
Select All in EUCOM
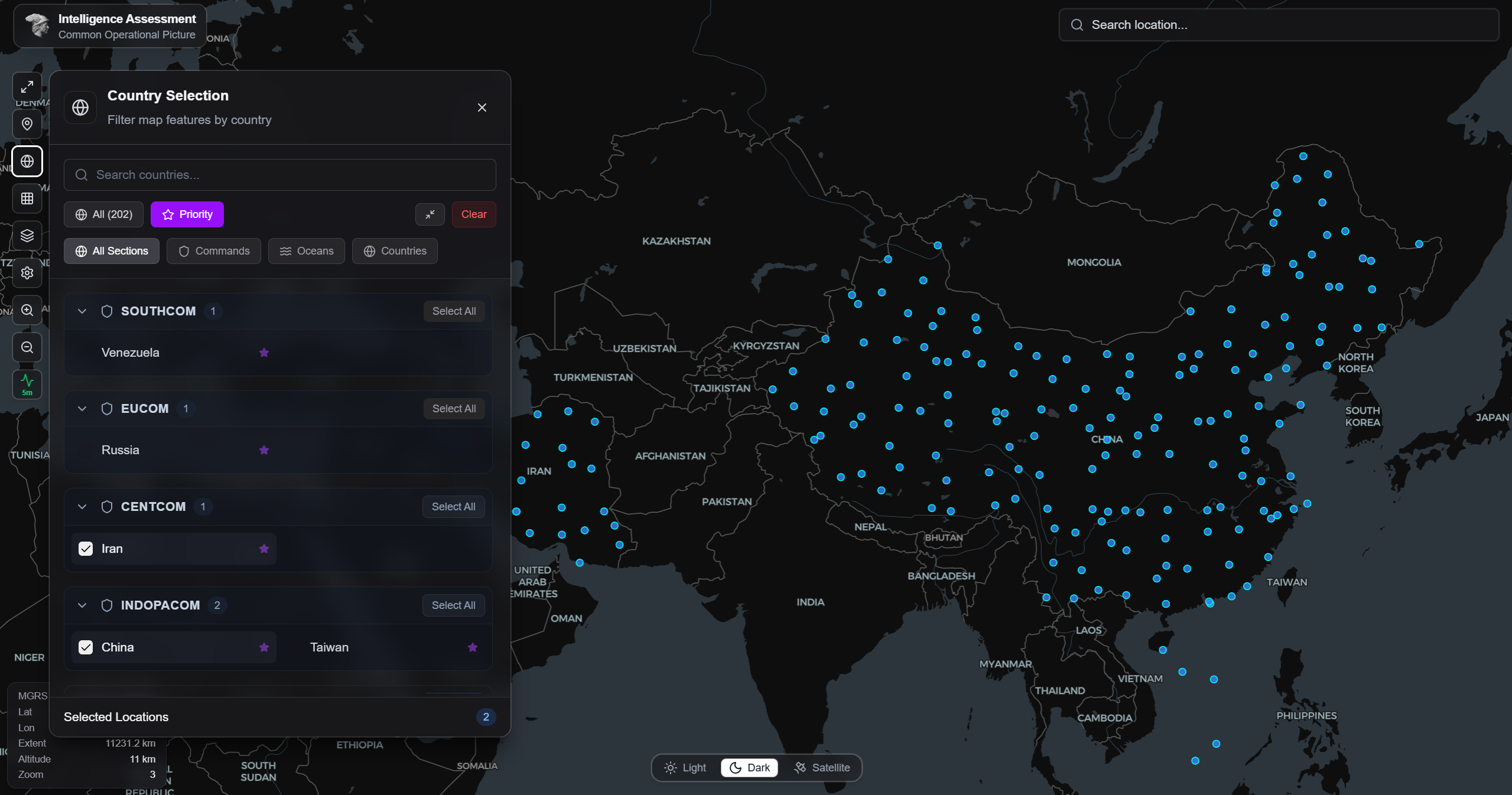click(454, 409)
